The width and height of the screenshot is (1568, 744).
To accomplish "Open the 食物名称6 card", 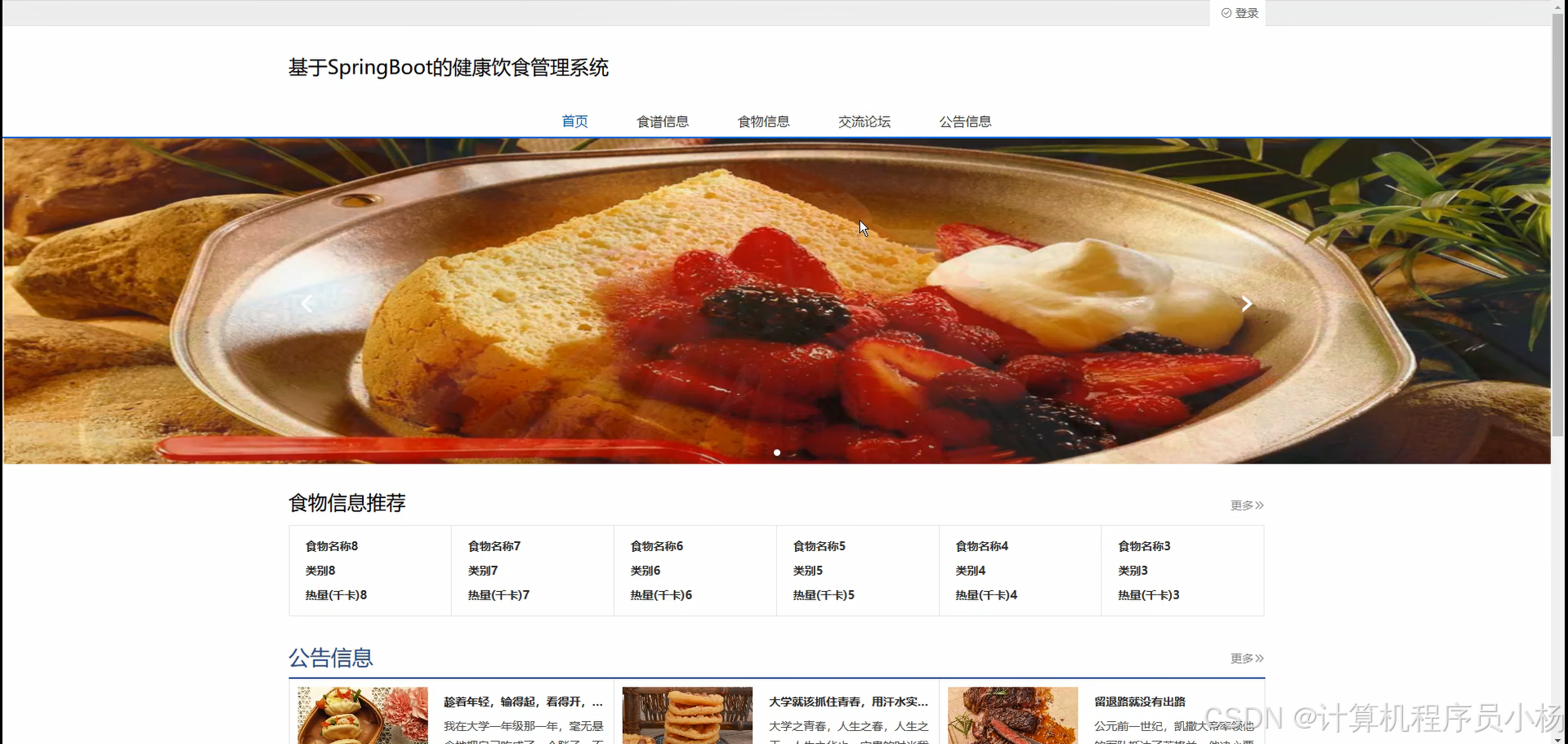I will tap(695, 571).
